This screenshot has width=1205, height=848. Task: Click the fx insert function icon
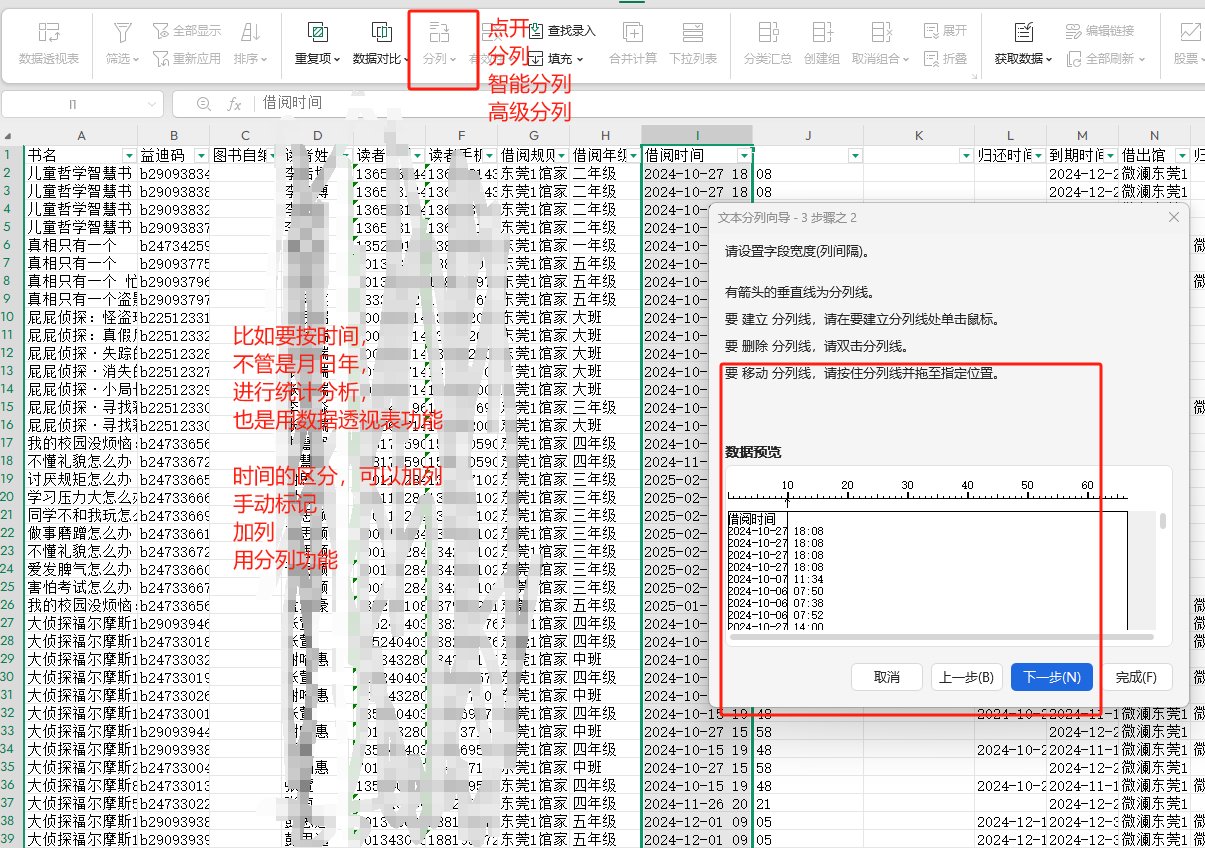pyautogui.click(x=234, y=104)
